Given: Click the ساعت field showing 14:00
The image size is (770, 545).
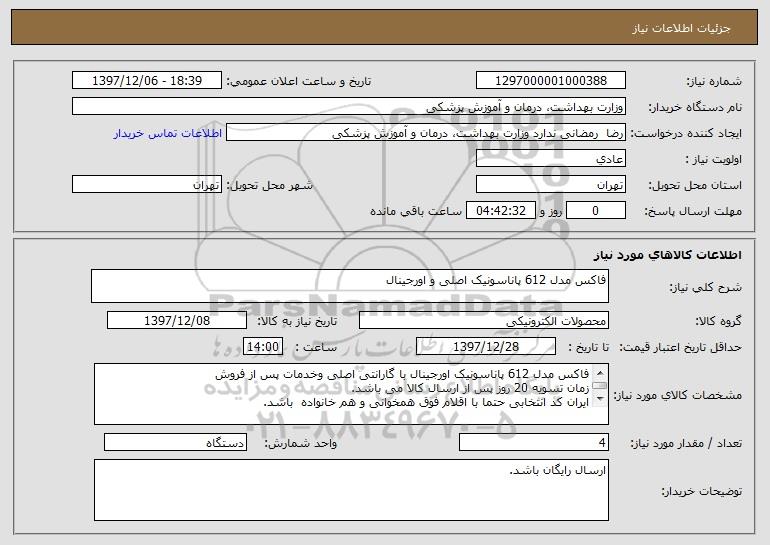Looking at the screenshot, I should click(263, 347).
